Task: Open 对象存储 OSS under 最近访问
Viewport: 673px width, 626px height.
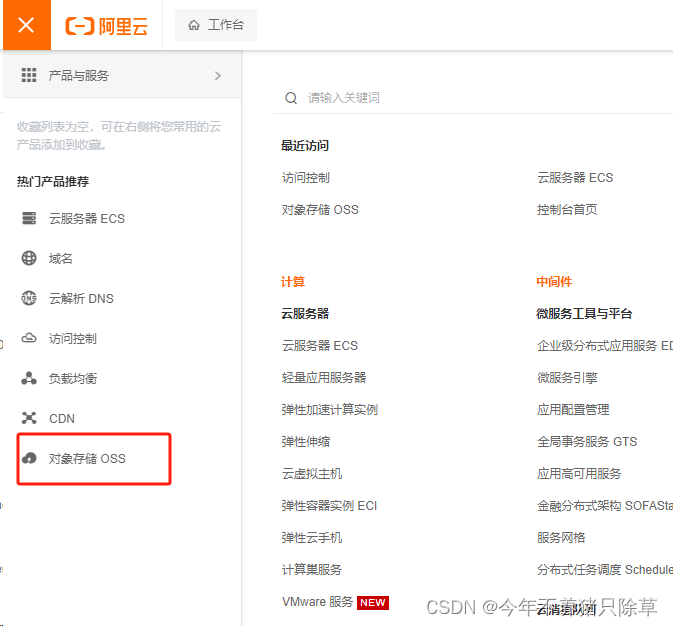Action: coord(320,210)
